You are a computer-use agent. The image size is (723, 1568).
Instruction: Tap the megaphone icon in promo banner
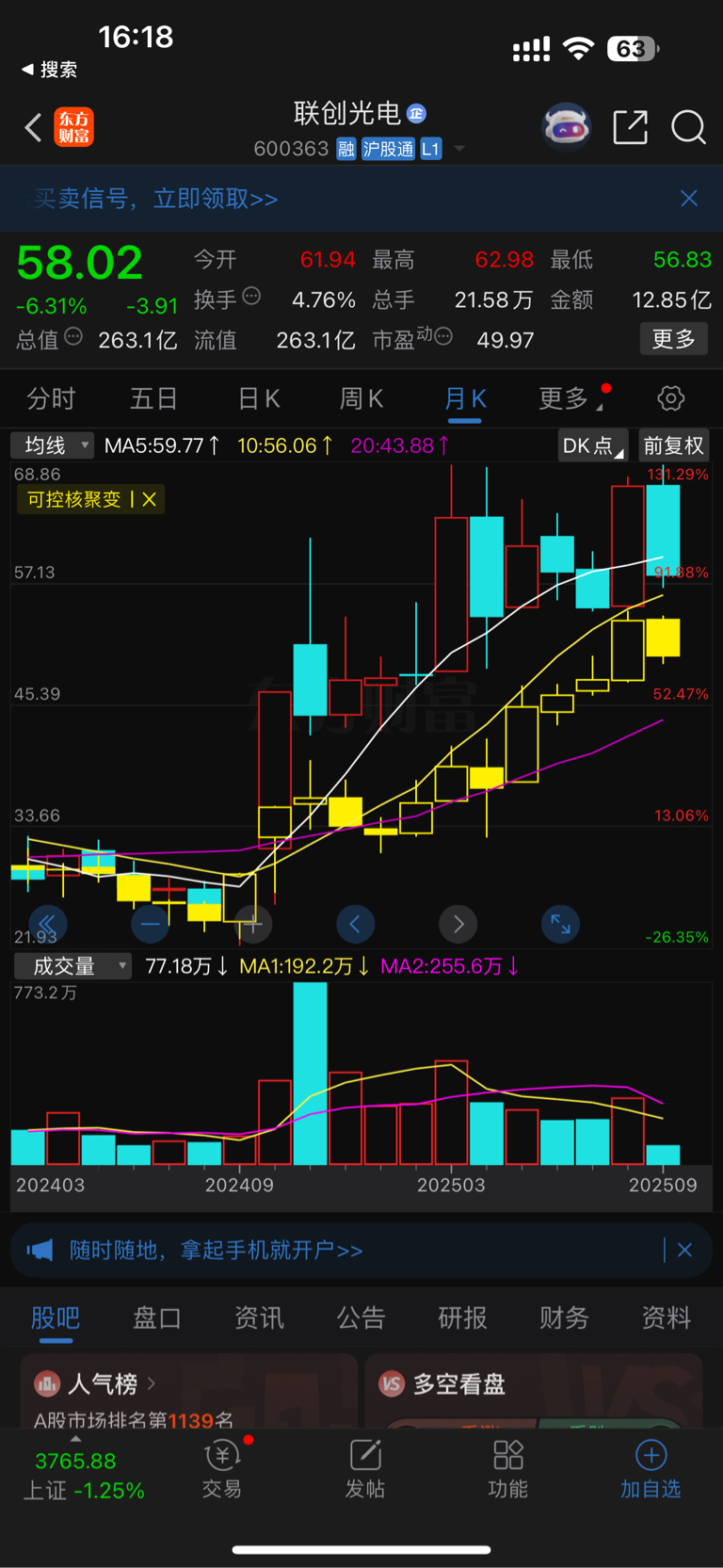(40, 1250)
